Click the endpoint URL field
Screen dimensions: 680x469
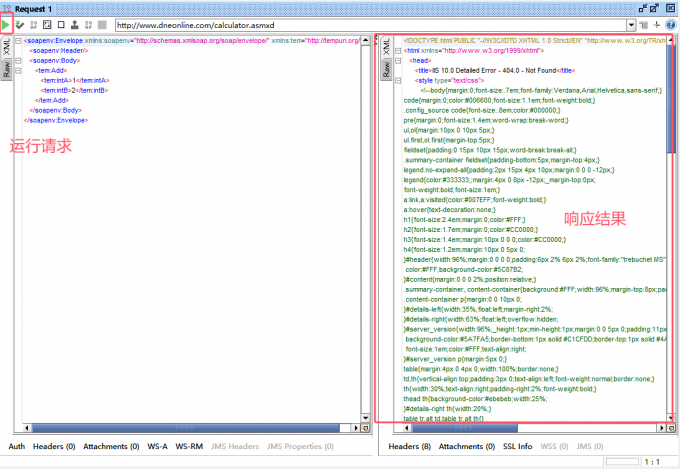371,25
